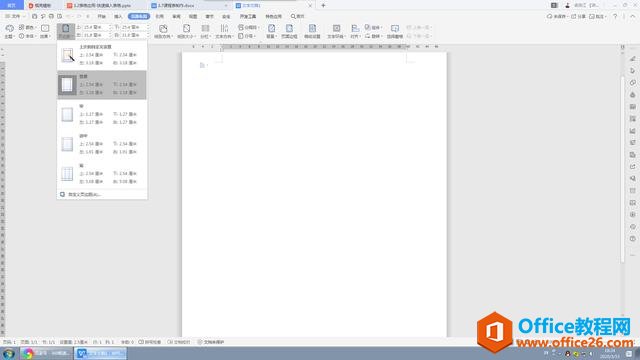Open the Align objects dropdown
The image size is (640, 360).
pos(355,31)
